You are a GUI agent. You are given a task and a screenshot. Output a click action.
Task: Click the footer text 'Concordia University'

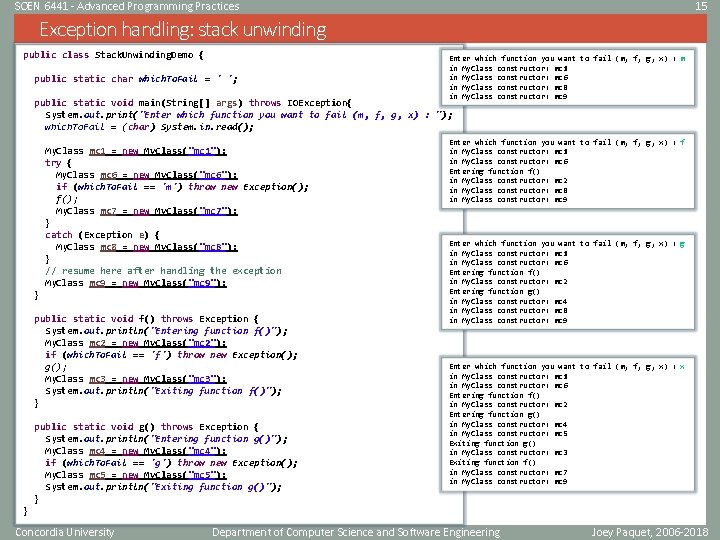click(x=64, y=532)
